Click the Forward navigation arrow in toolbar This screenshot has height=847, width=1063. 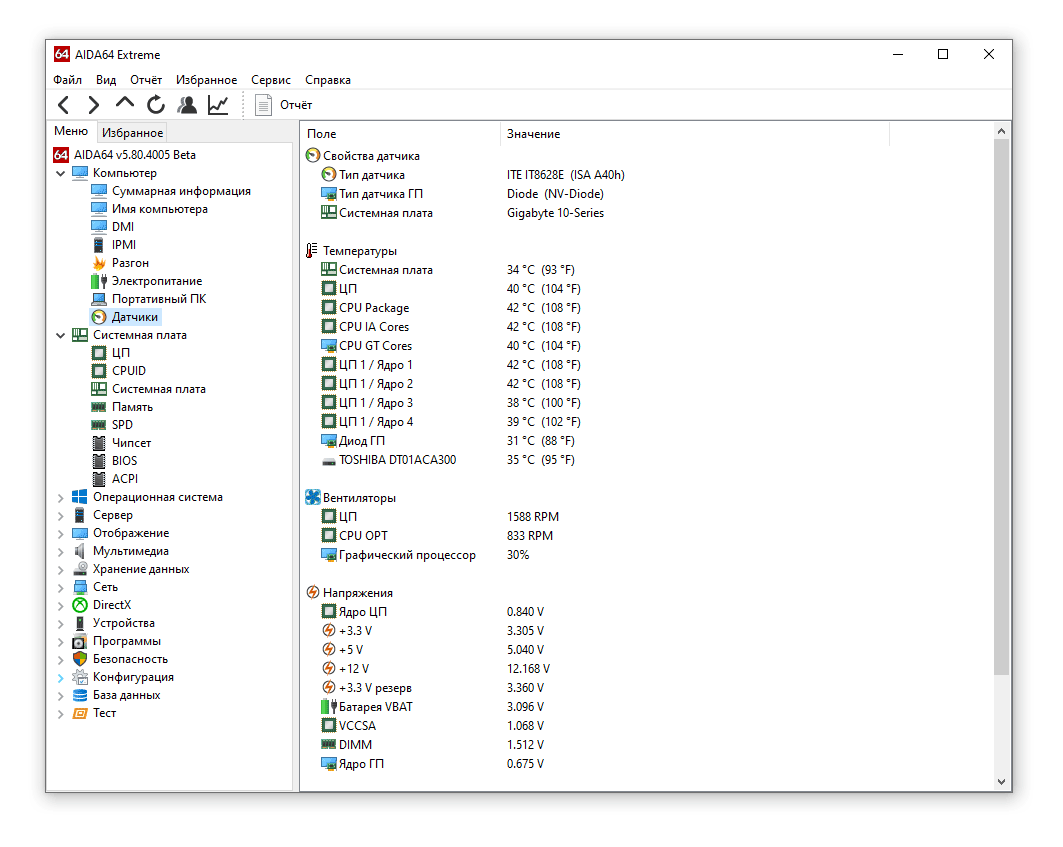click(94, 105)
